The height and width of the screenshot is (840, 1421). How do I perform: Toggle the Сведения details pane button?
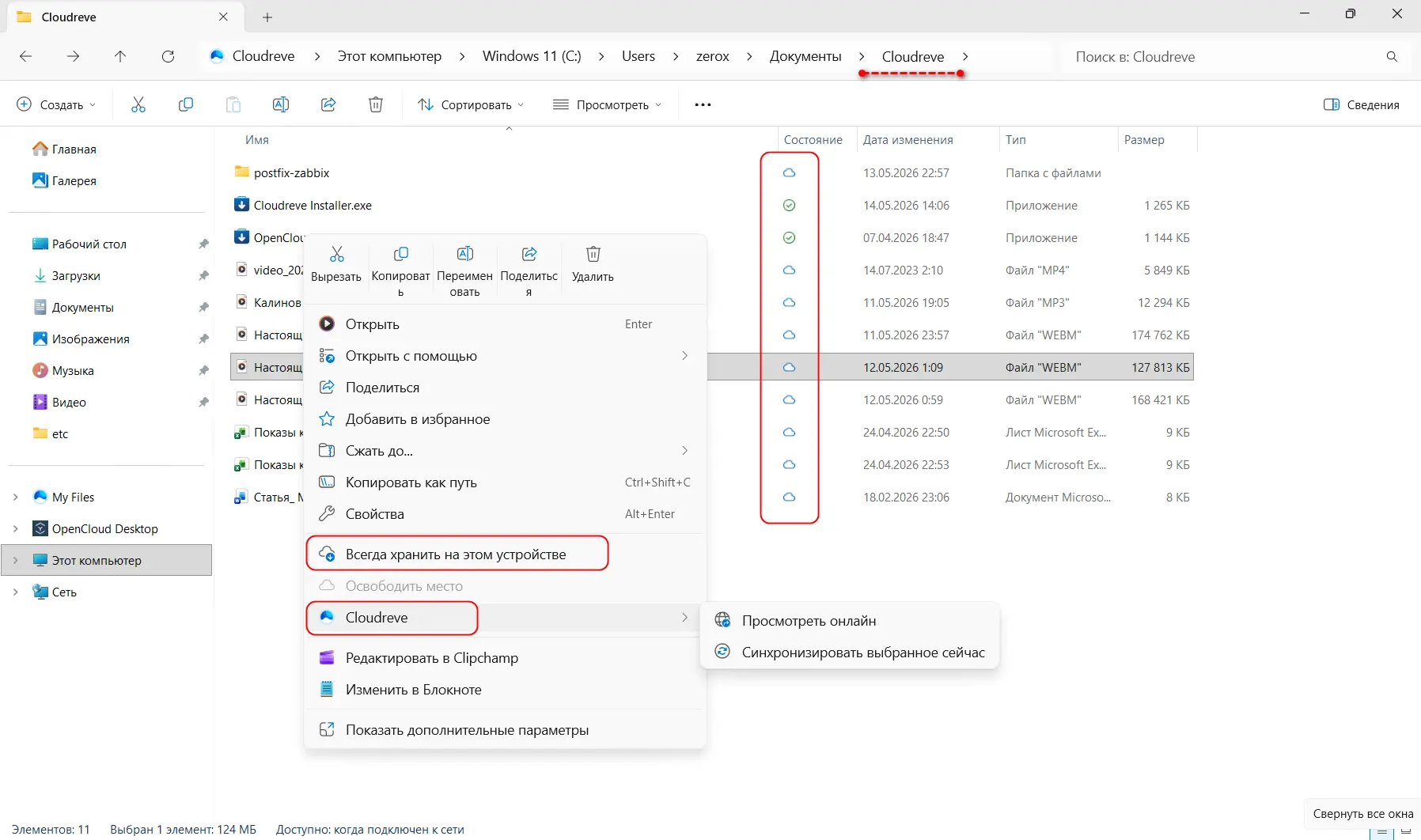pyautogui.click(x=1361, y=104)
